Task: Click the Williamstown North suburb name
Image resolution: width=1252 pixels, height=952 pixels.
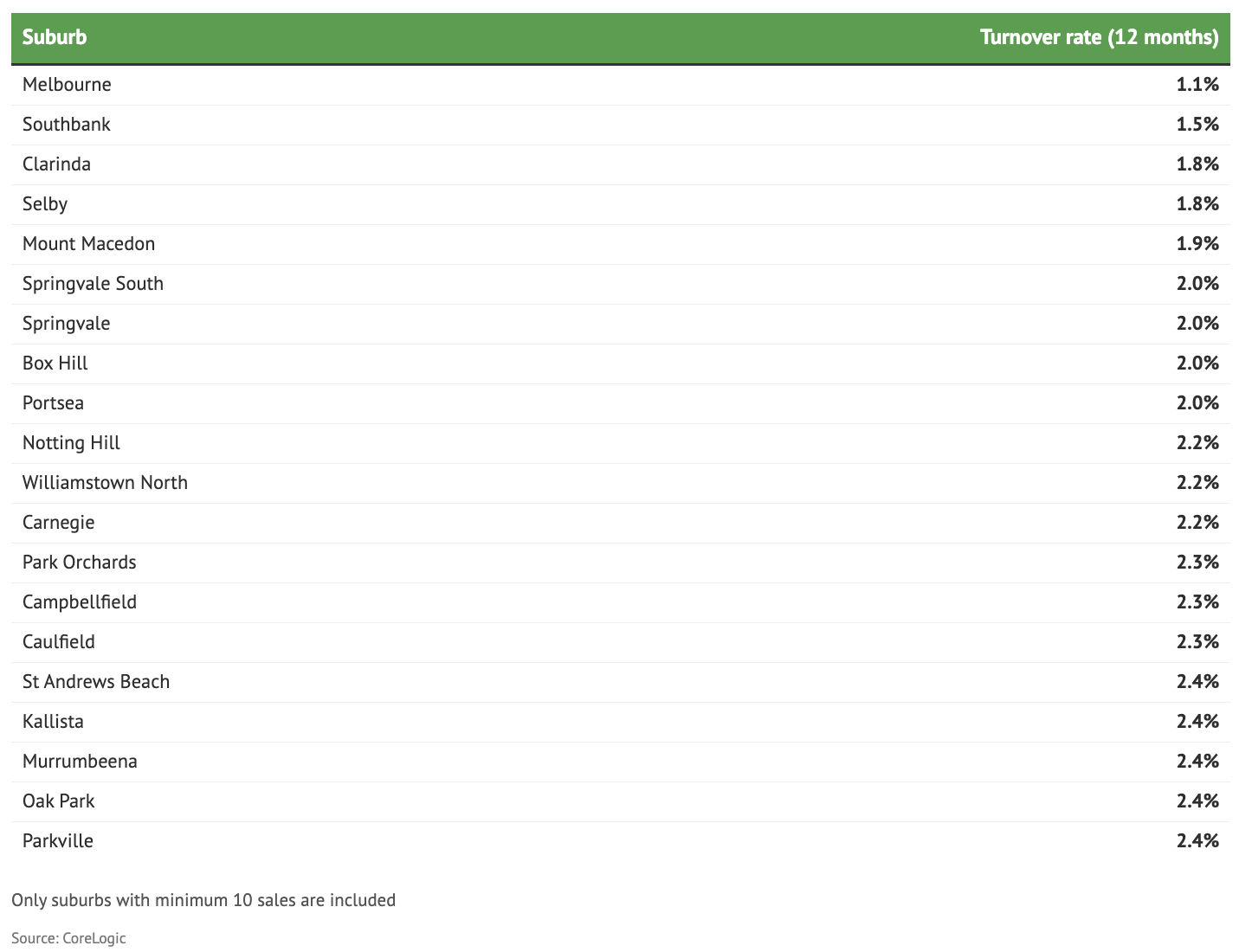Action: [105, 483]
